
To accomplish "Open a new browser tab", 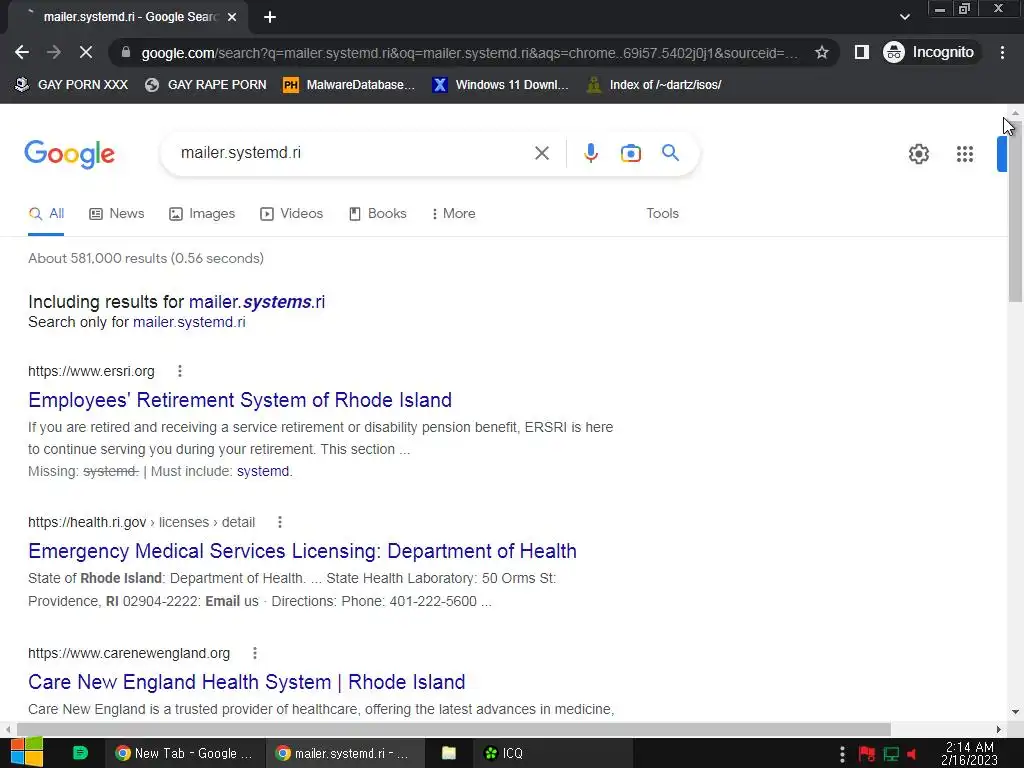I will point(270,17).
